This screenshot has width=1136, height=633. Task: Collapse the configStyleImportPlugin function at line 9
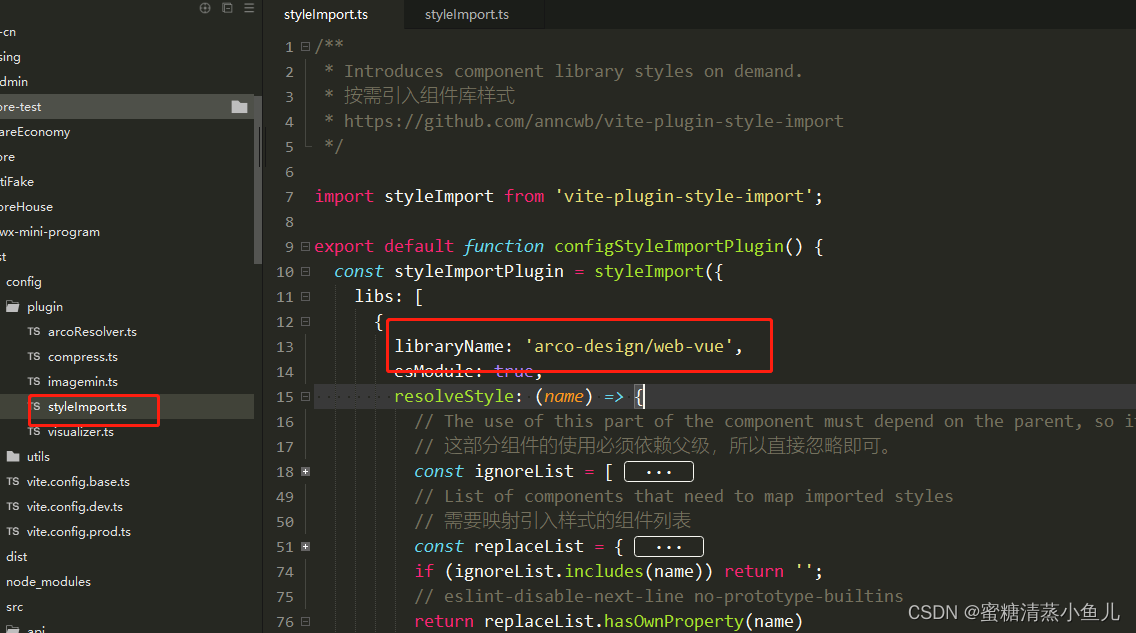[x=303, y=245]
